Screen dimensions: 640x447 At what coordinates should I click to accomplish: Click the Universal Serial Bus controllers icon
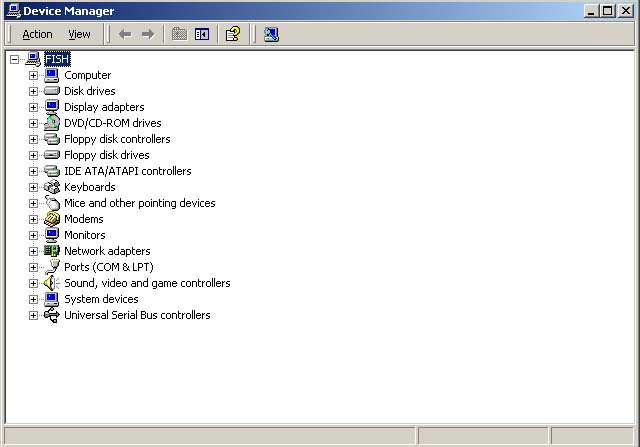tap(52, 315)
